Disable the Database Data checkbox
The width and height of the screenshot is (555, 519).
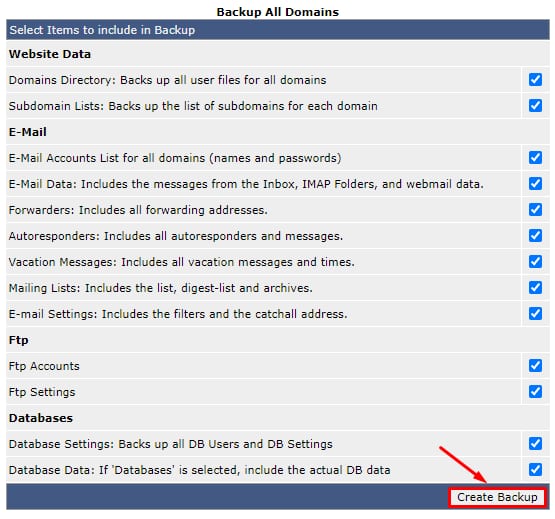(535, 470)
